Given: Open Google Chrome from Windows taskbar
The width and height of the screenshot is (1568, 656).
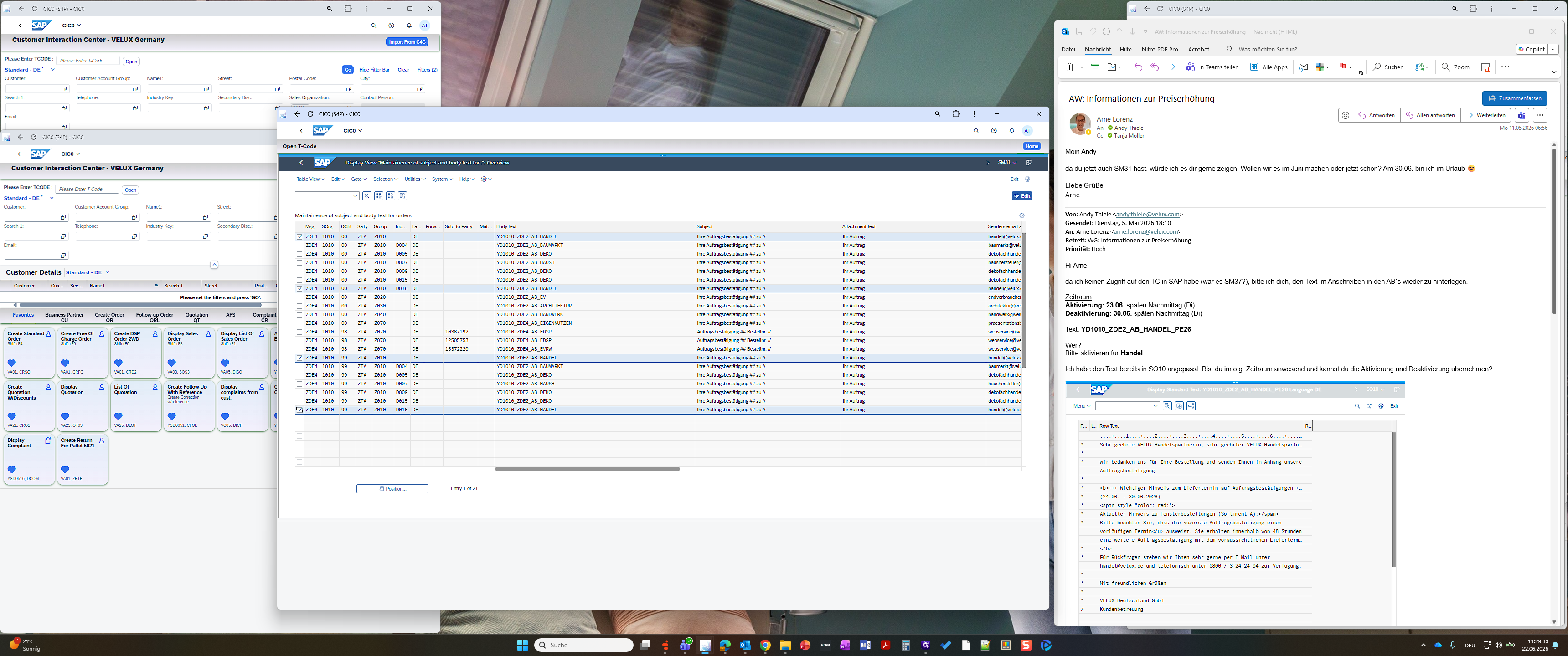Looking at the screenshot, I should (765, 645).
